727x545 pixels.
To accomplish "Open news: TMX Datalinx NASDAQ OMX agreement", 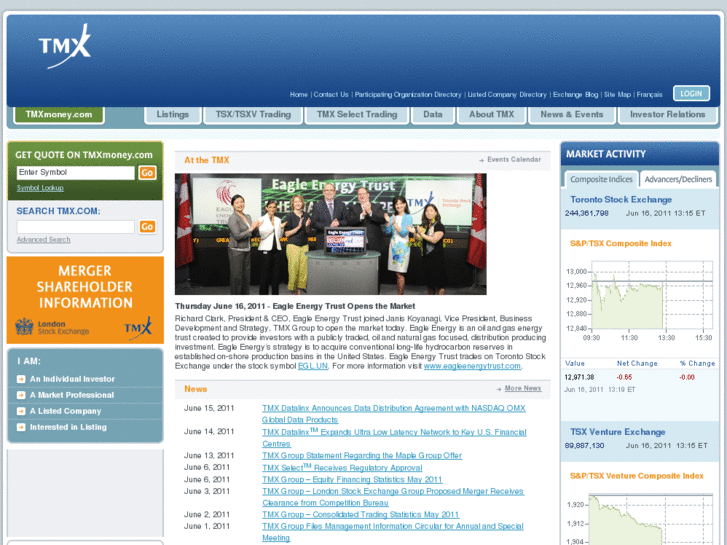I will (x=394, y=414).
